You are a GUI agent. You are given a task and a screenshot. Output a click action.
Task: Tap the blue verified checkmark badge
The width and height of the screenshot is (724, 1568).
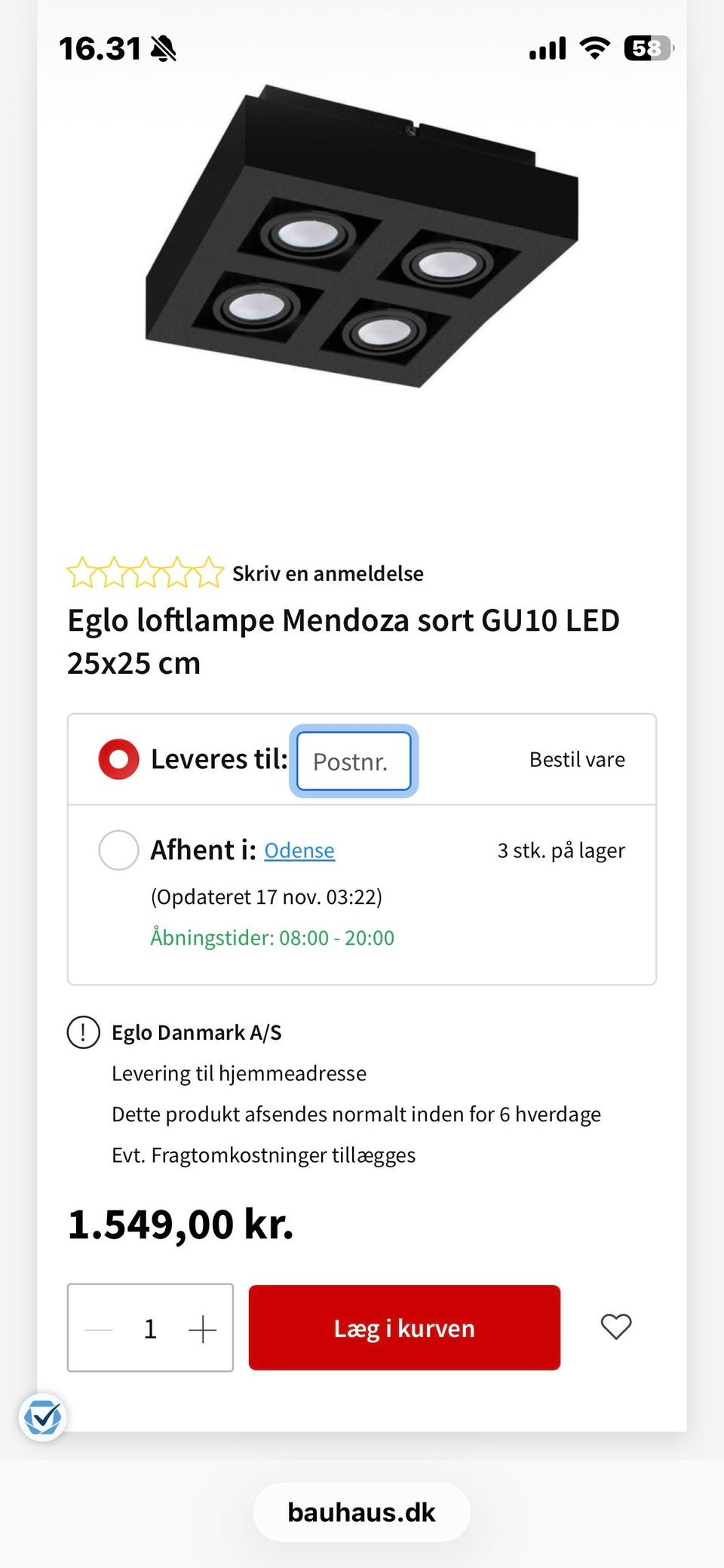[42, 1418]
